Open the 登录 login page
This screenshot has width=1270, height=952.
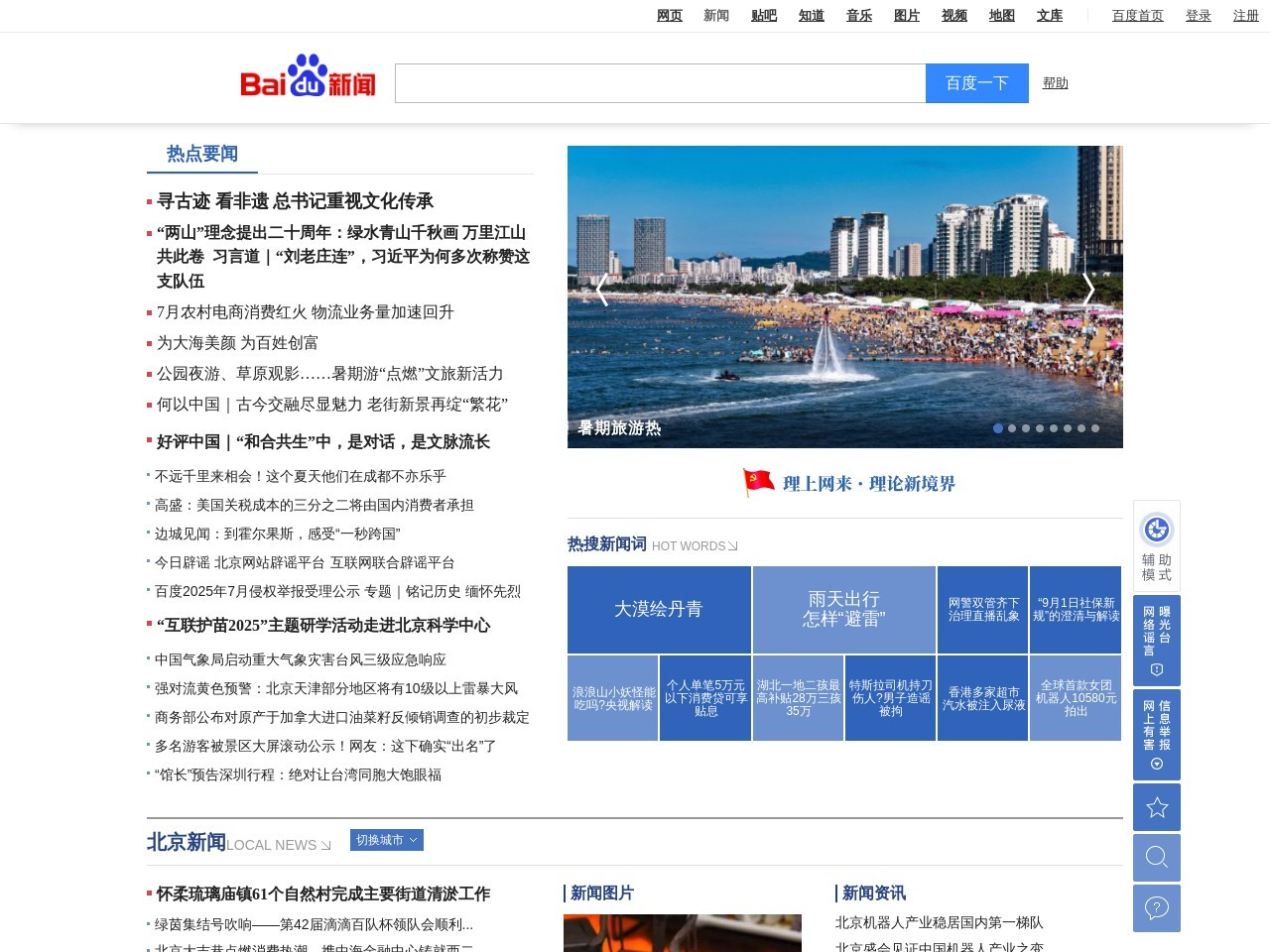coord(1199,16)
